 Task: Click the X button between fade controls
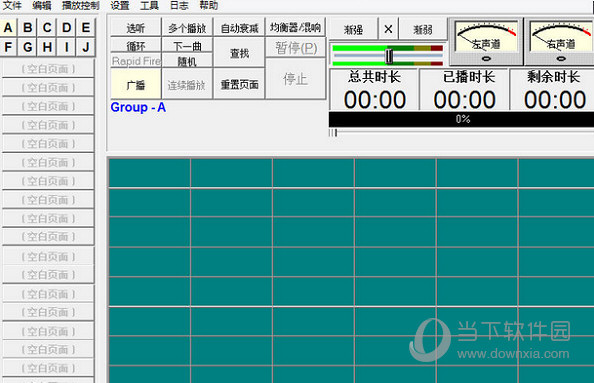click(x=388, y=29)
